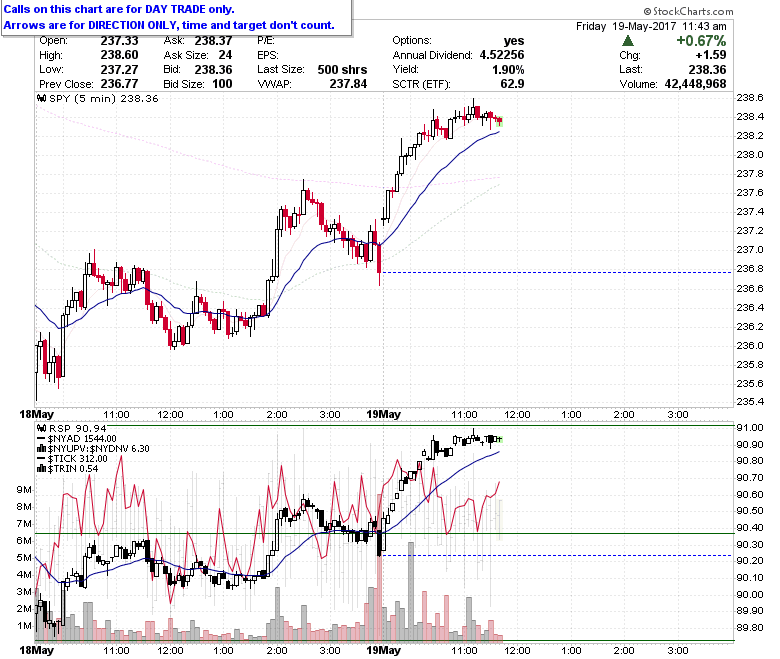Image resolution: width=780 pixels, height=659 pixels.
Task: Click the P/E label in the quote header
Action: (266, 41)
